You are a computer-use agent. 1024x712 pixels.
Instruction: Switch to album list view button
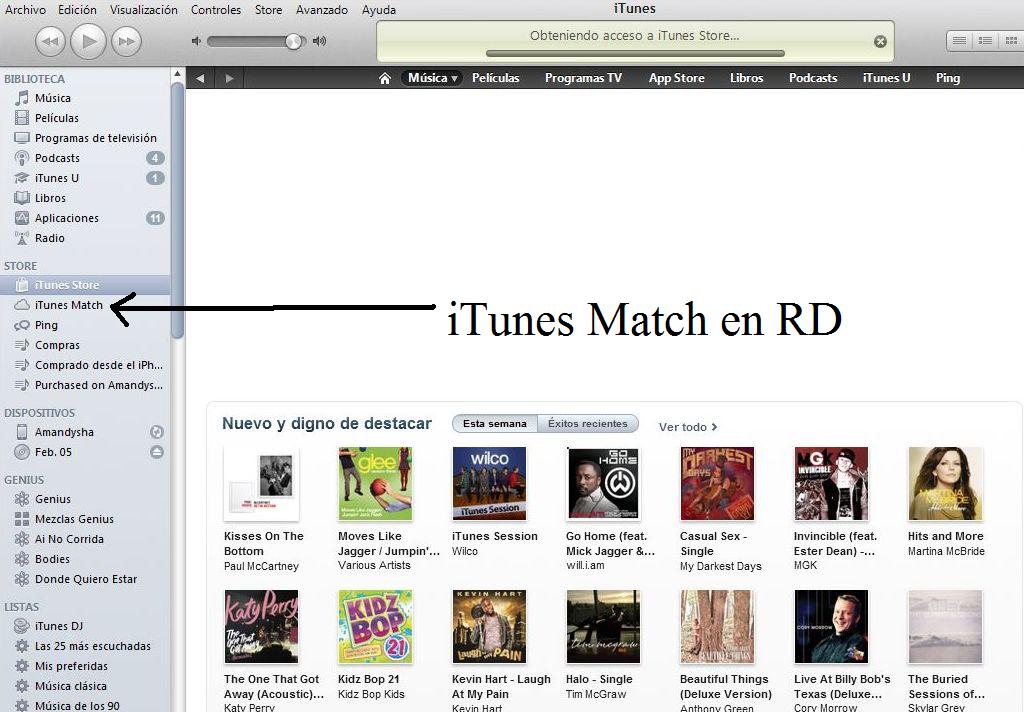985,40
